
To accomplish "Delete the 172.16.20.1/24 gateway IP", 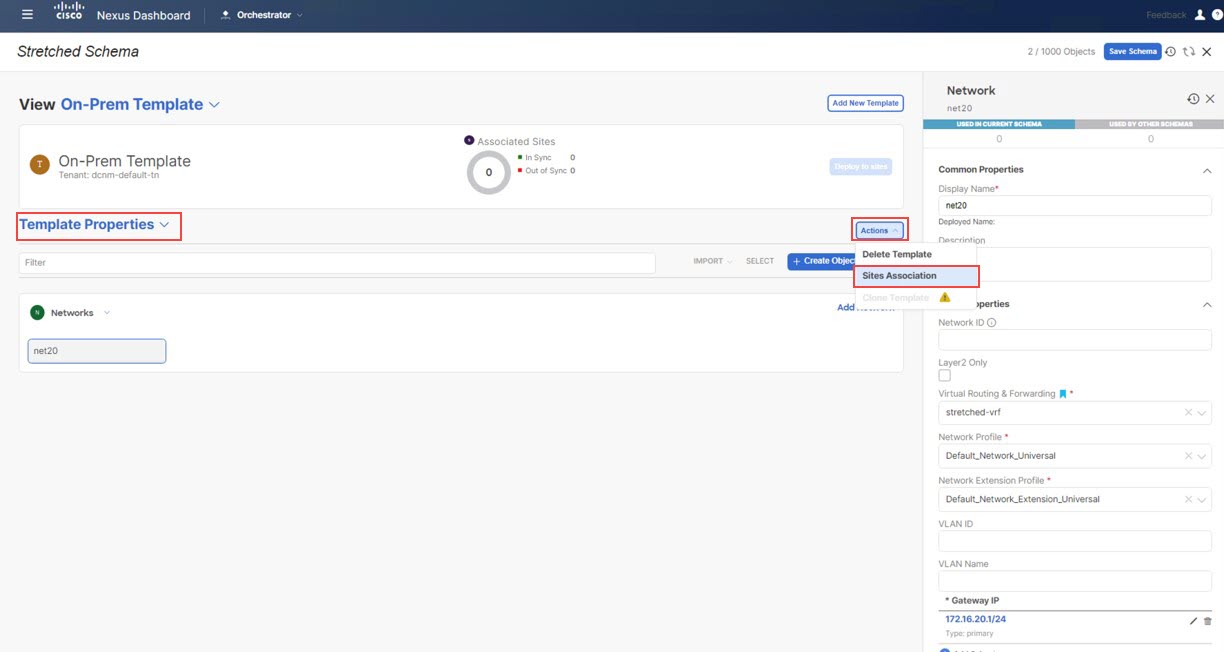I will pos(1208,621).
